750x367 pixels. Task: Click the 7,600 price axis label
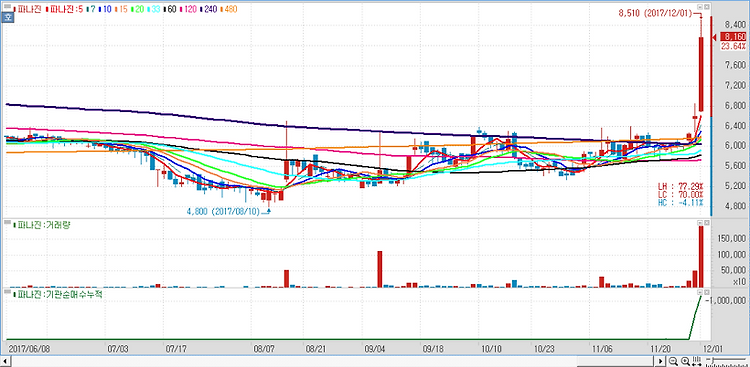tap(735, 65)
